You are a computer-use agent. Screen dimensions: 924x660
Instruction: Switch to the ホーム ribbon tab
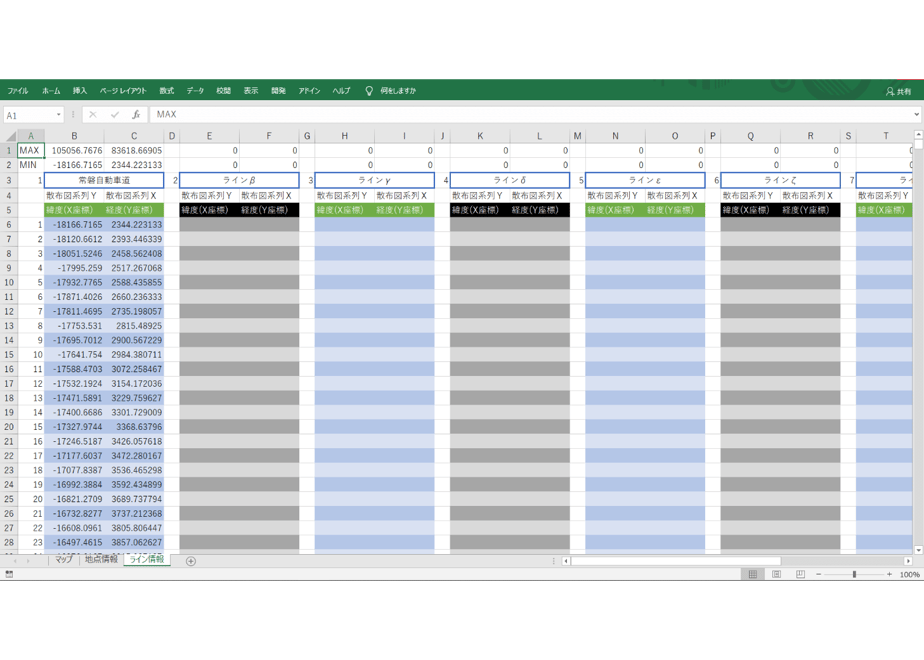tap(51, 91)
